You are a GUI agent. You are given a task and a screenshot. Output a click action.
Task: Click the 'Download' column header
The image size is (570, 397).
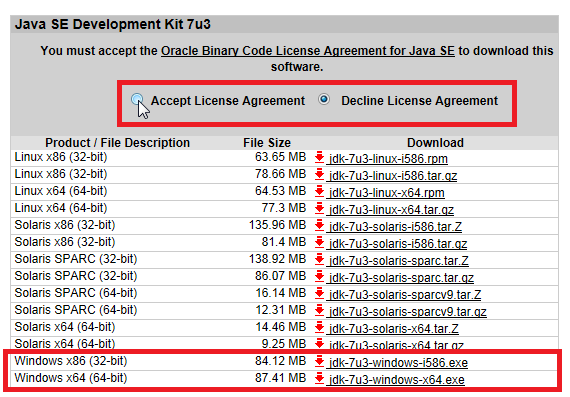coord(435,143)
